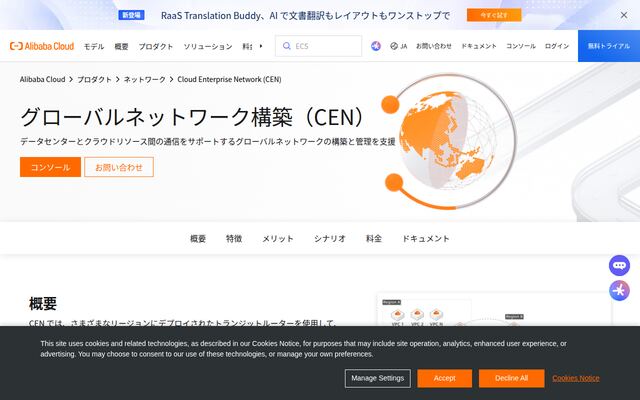This screenshot has width=640, height=400.
Task: Click Decline All cookies
Action: coord(511,378)
